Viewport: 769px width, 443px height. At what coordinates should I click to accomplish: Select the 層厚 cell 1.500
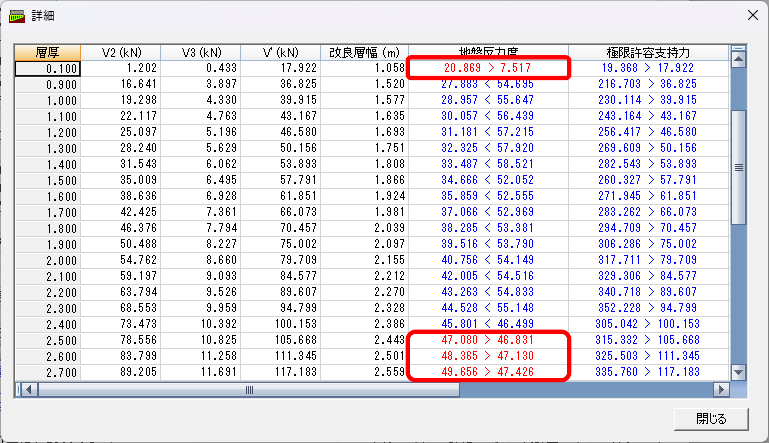tap(48, 180)
